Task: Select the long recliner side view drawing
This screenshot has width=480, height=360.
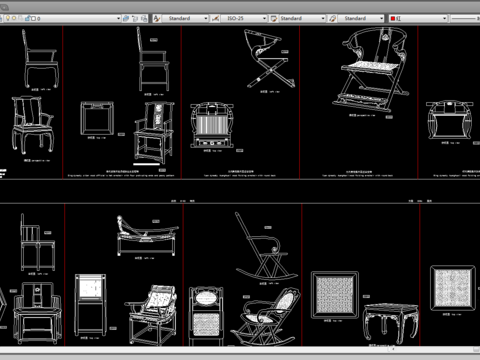Action: point(148,236)
